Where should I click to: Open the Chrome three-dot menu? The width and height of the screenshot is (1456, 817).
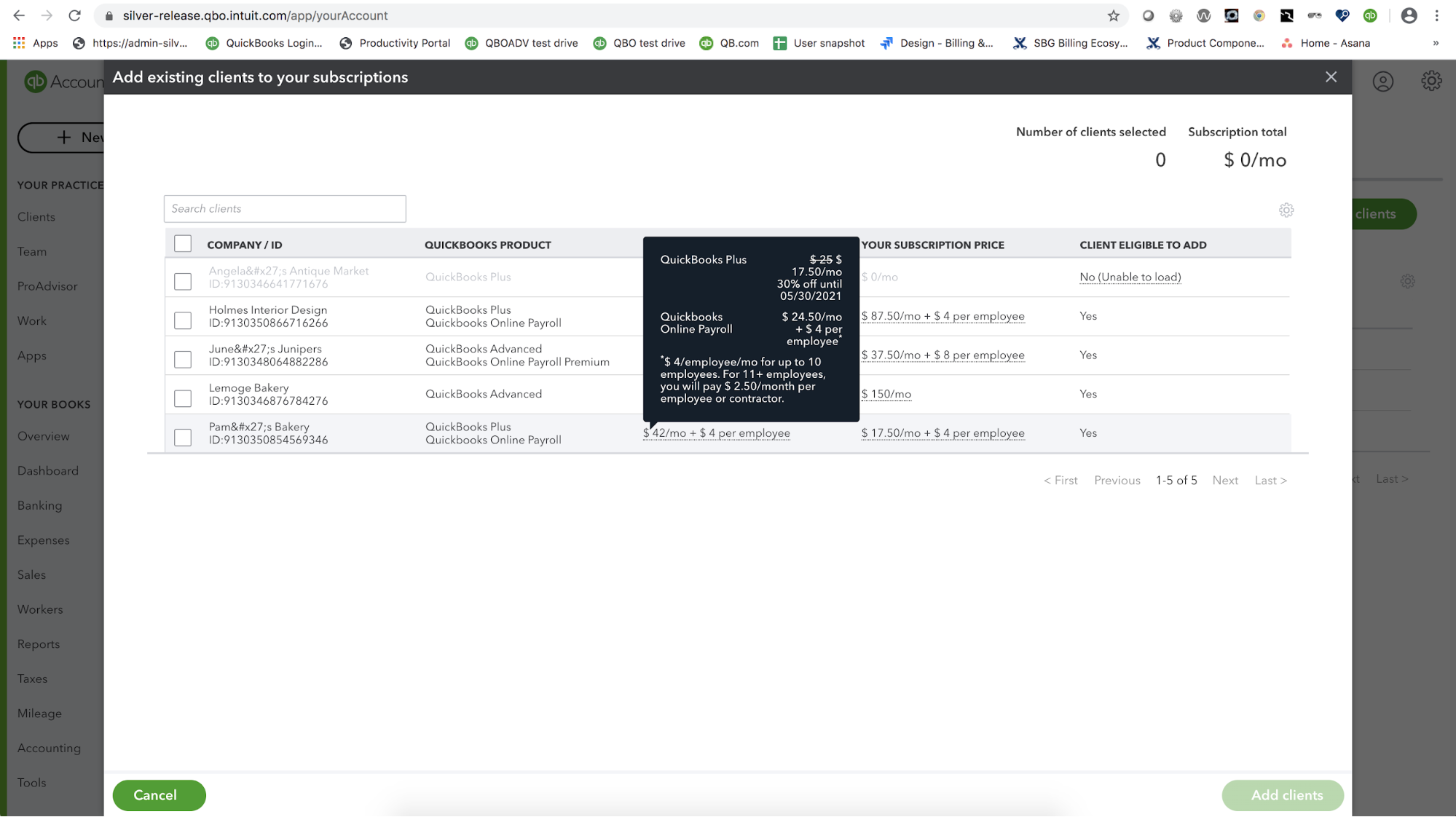[x=1436, y=15]
